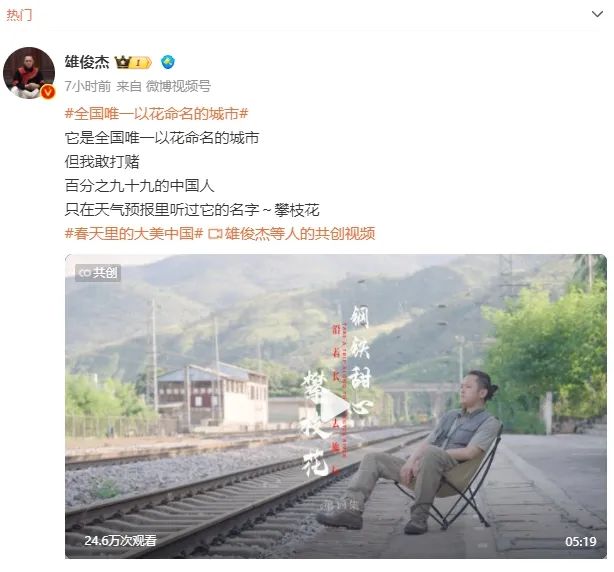Viewport: 614px width, 572px height.
Task: Click the 但我敢打赌 line in the post
Action: pos(102,161)
